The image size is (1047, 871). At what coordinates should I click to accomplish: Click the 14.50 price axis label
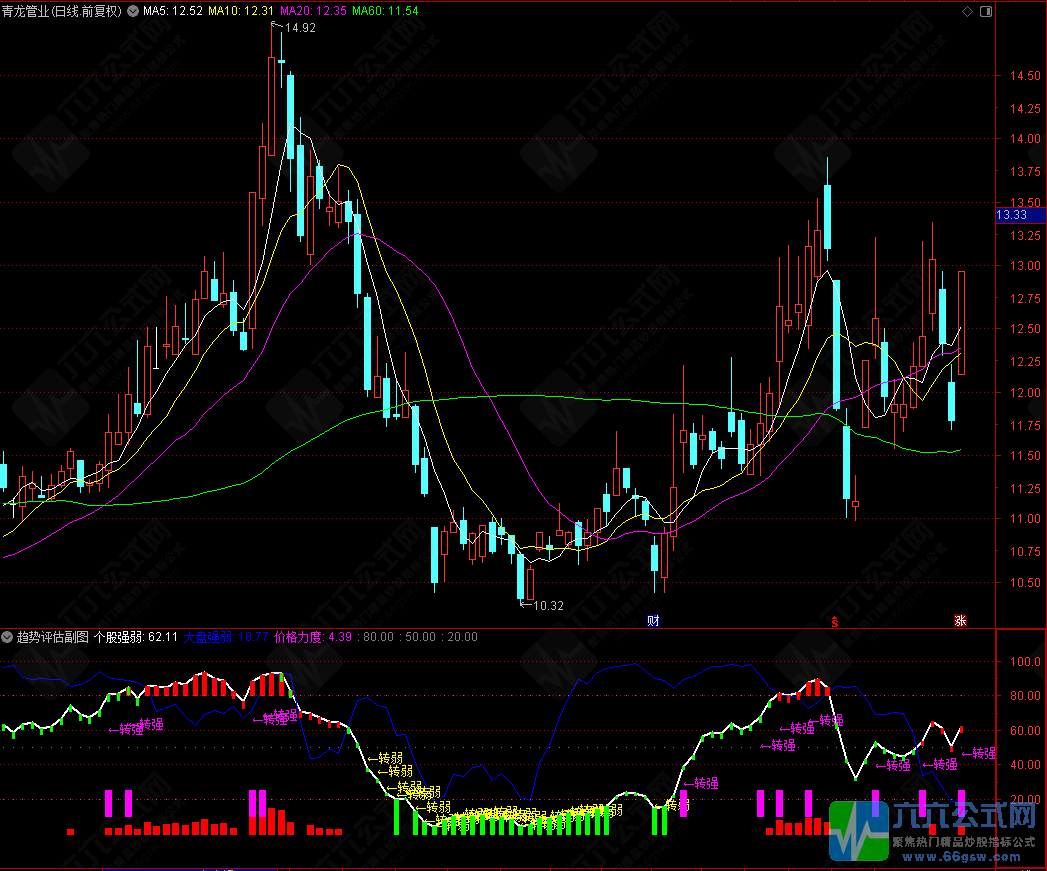click(x=1025, y=76)
